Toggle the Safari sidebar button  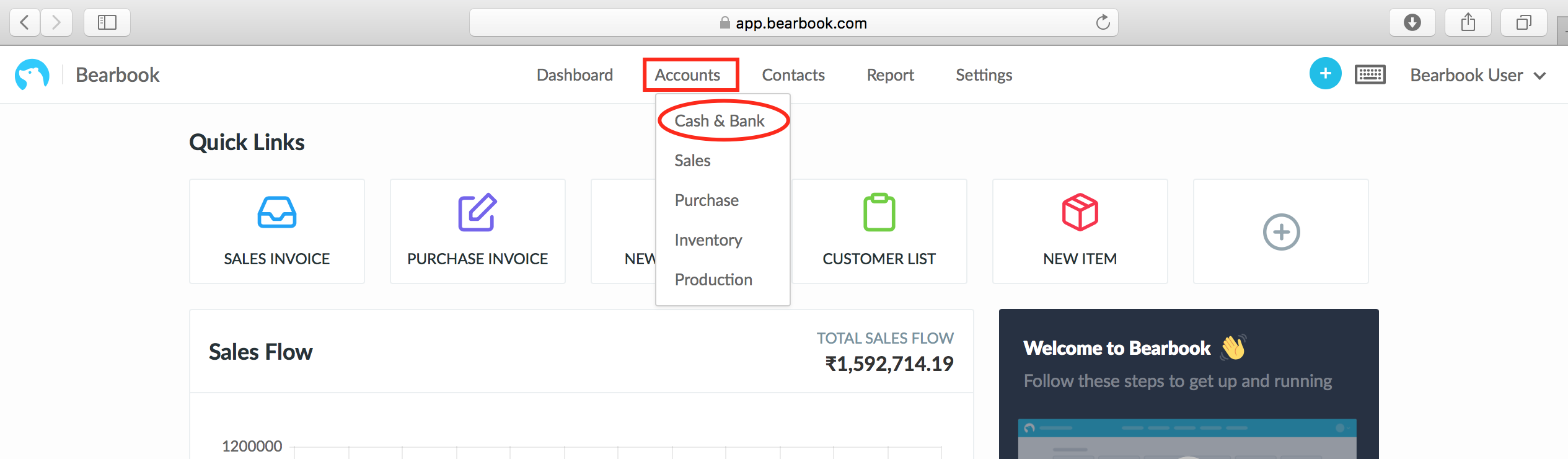click(107, 23)
